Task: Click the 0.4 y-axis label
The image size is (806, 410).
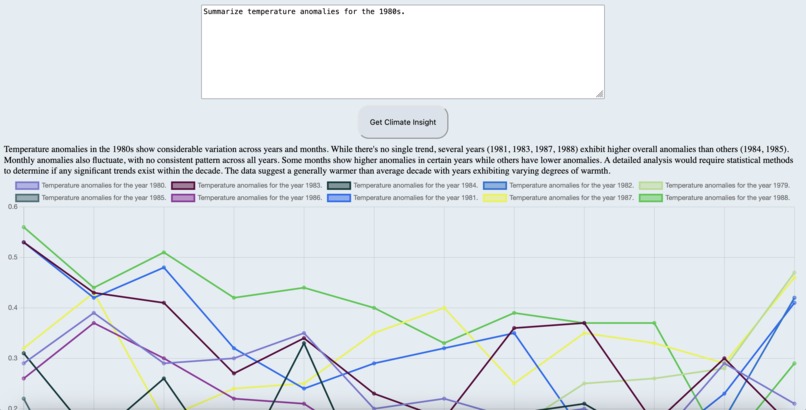Action: (x=12, y=308)
